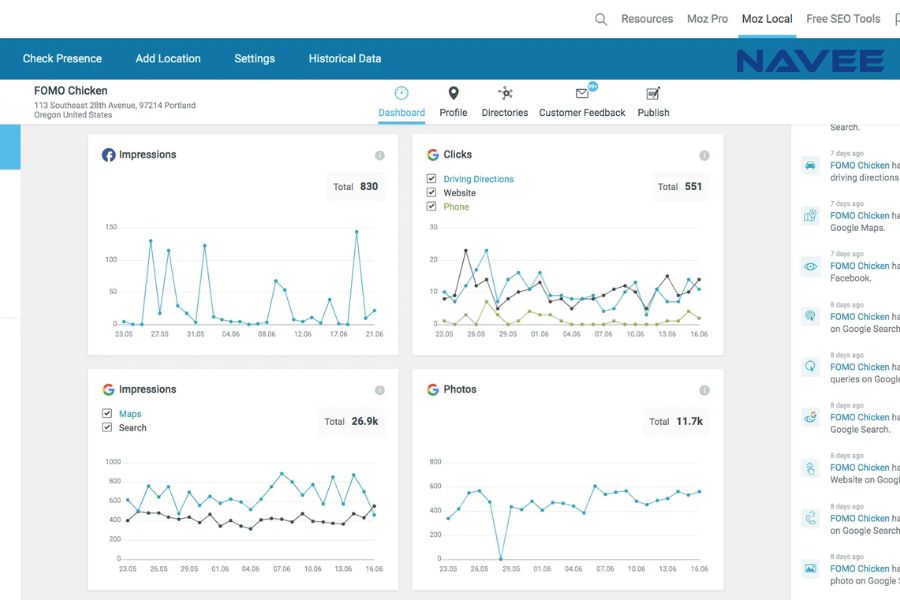Click the Directories tab label
900x600 pixels.
[x=505, y=113]
